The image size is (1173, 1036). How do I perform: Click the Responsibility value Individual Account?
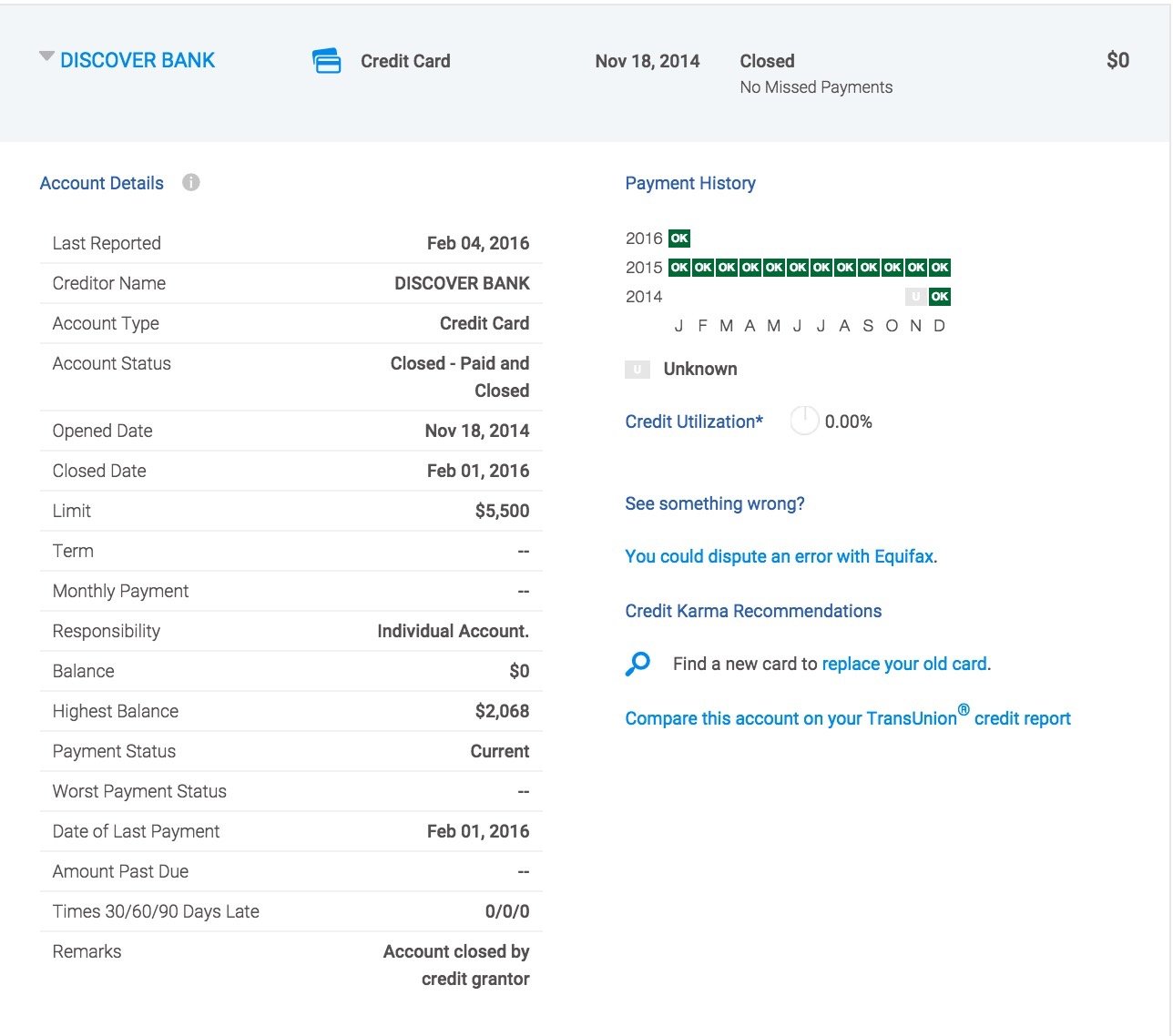point(454,631)
